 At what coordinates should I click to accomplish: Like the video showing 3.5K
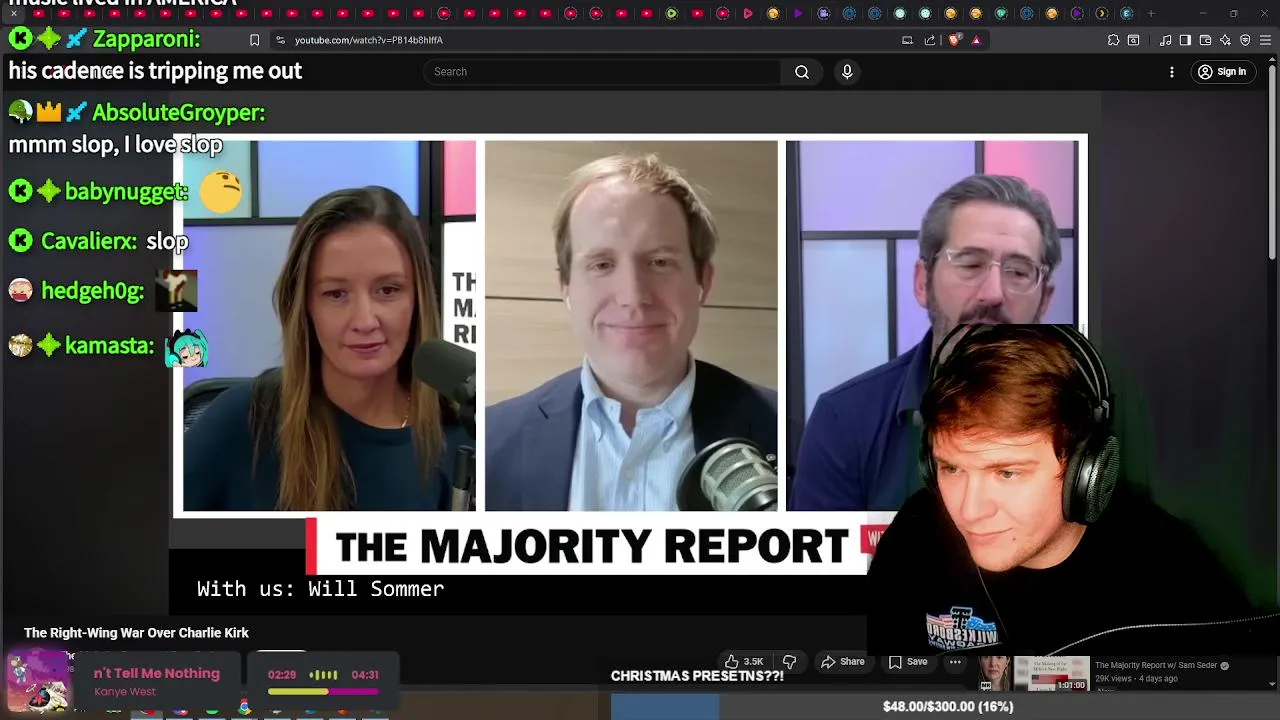pos(744,662)
